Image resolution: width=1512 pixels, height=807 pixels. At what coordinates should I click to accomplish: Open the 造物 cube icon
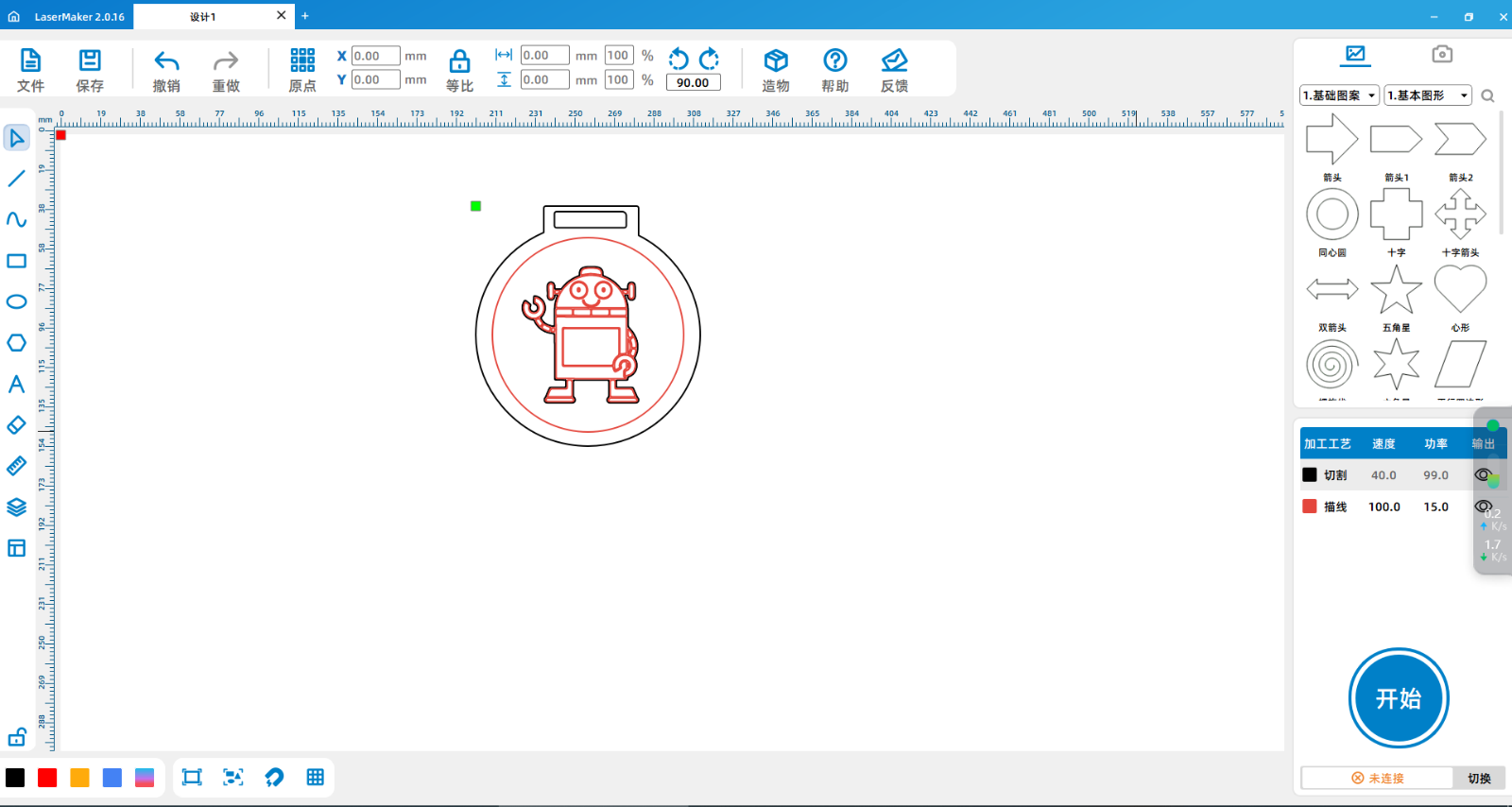point(776,61)
